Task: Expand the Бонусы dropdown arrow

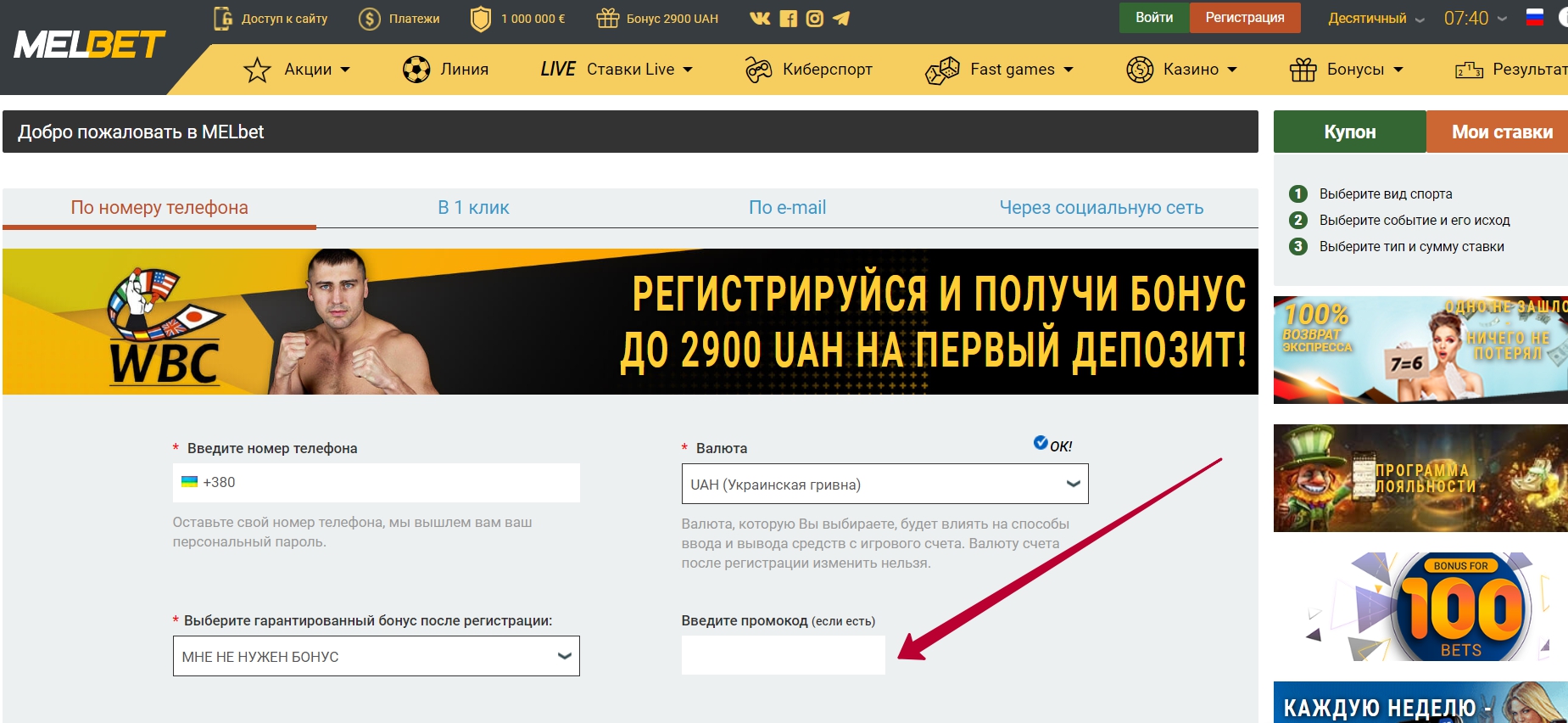Action: (1398, 70)
